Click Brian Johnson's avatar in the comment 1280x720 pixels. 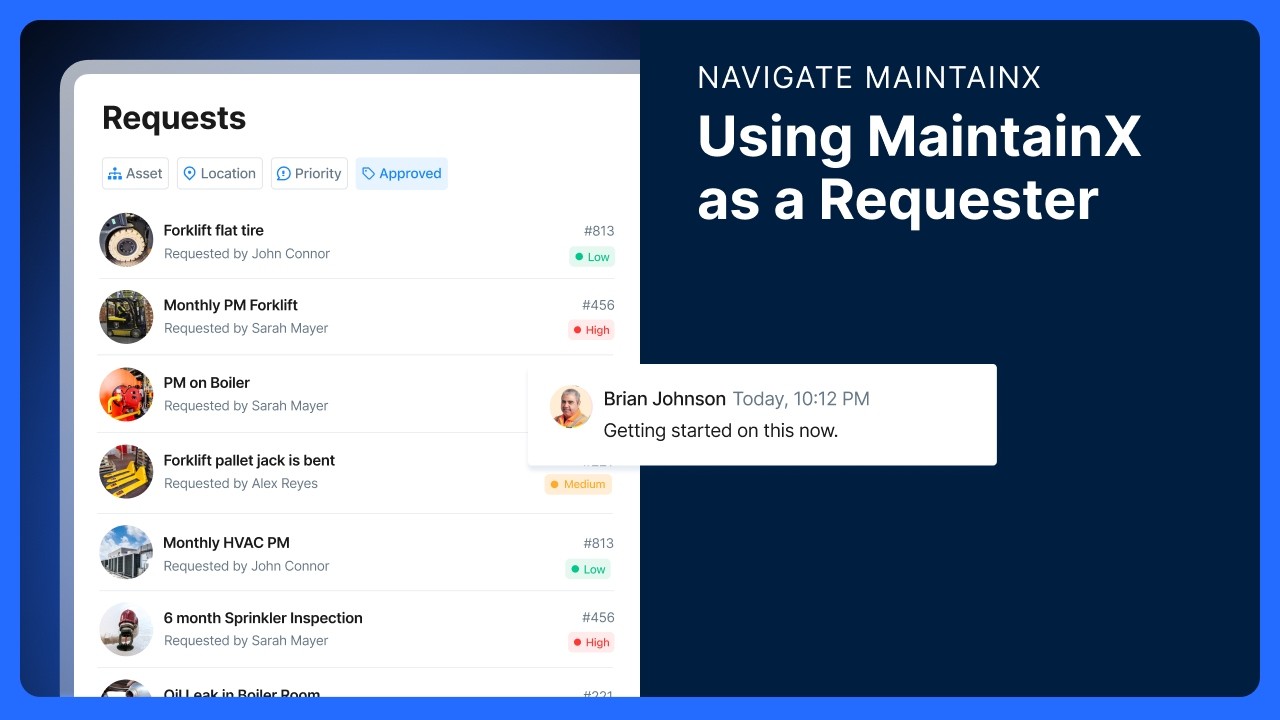click(571, 407)
